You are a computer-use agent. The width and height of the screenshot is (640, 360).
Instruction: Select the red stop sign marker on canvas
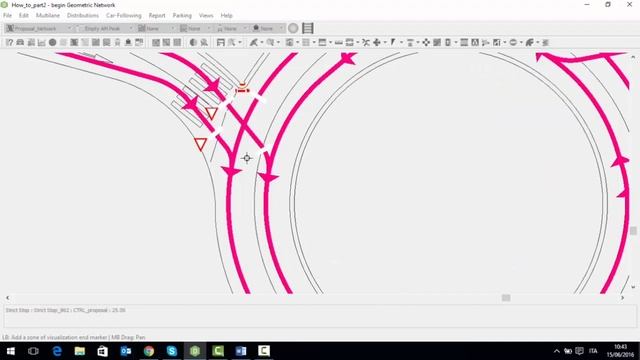coord(242,88)
